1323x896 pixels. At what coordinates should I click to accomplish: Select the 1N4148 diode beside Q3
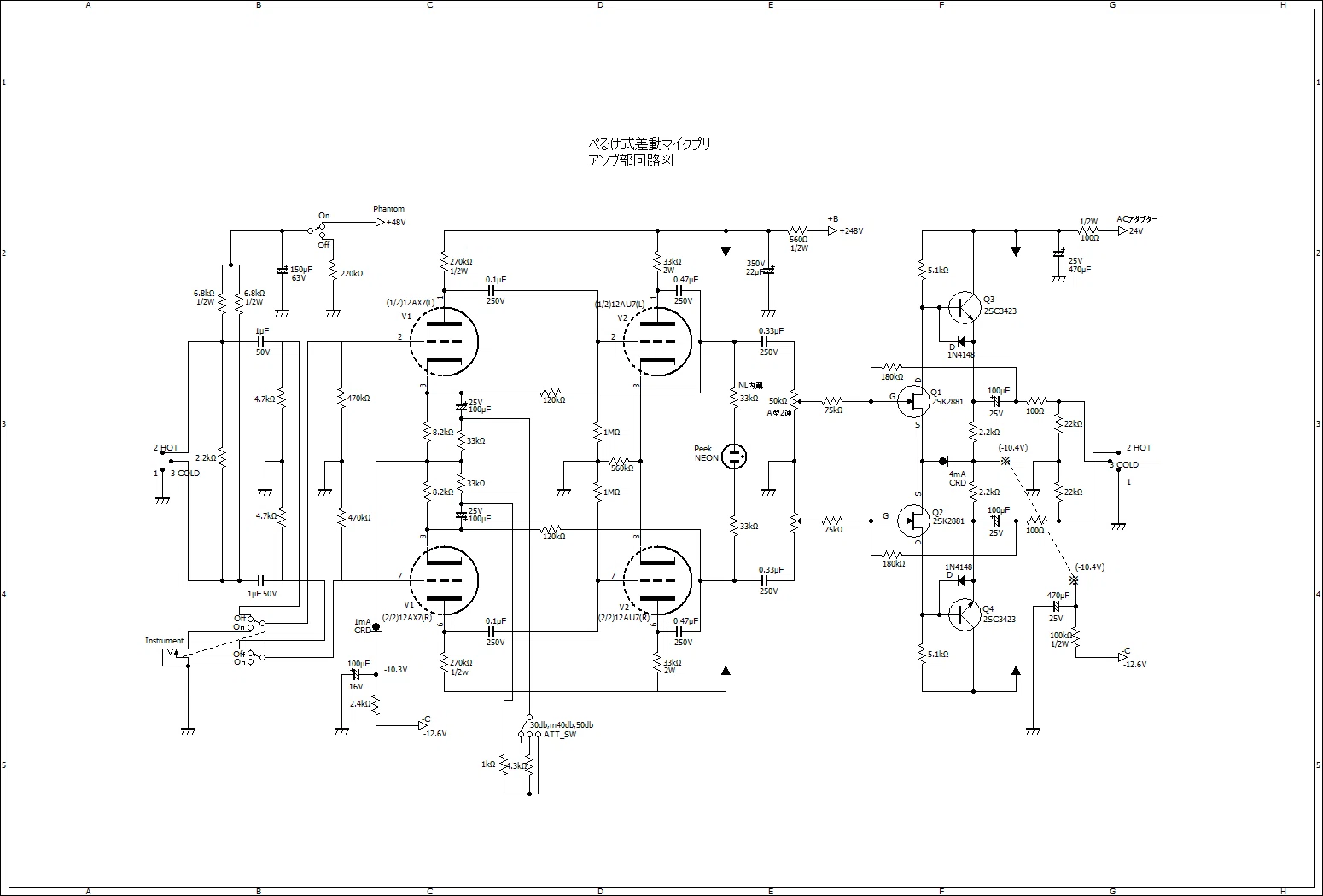(960, 343)
